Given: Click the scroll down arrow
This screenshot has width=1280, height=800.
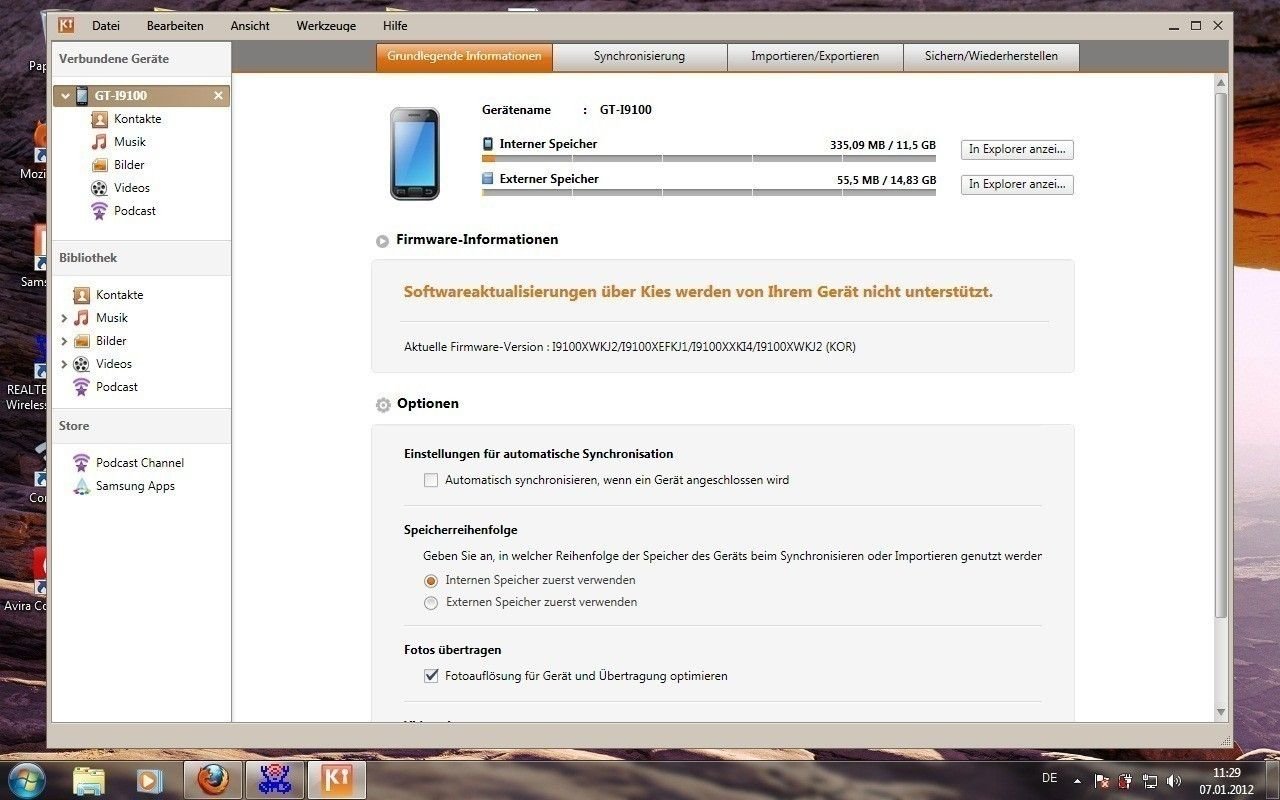Looking at the screenshot, I should click(x=1221, y=712).
